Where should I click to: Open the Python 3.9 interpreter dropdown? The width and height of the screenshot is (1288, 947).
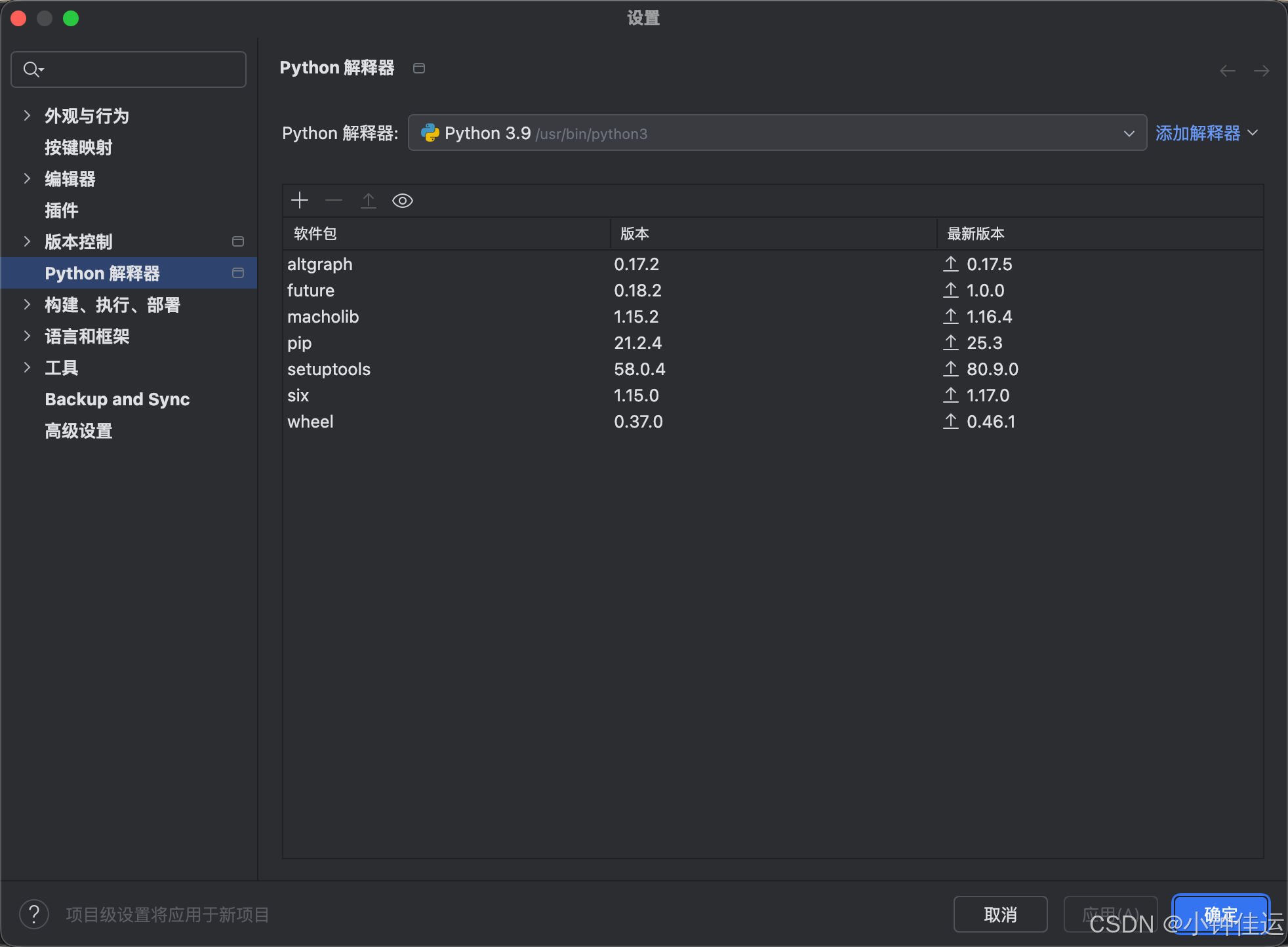(x=776, y=133)
